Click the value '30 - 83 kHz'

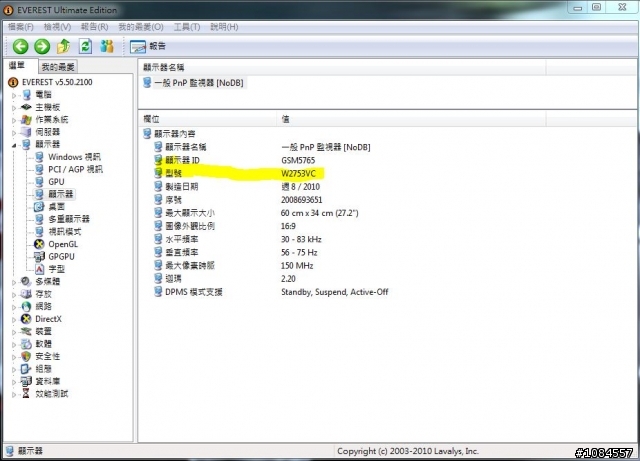(301, 239)
